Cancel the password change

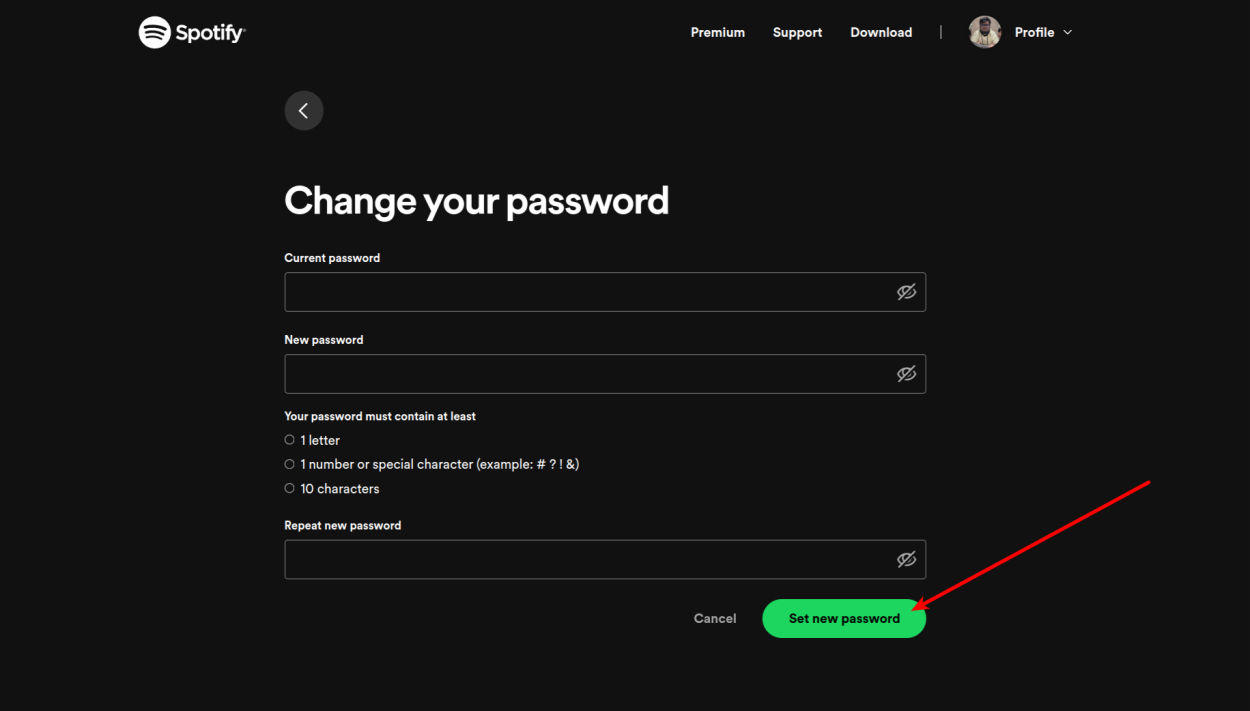(714, 618)
